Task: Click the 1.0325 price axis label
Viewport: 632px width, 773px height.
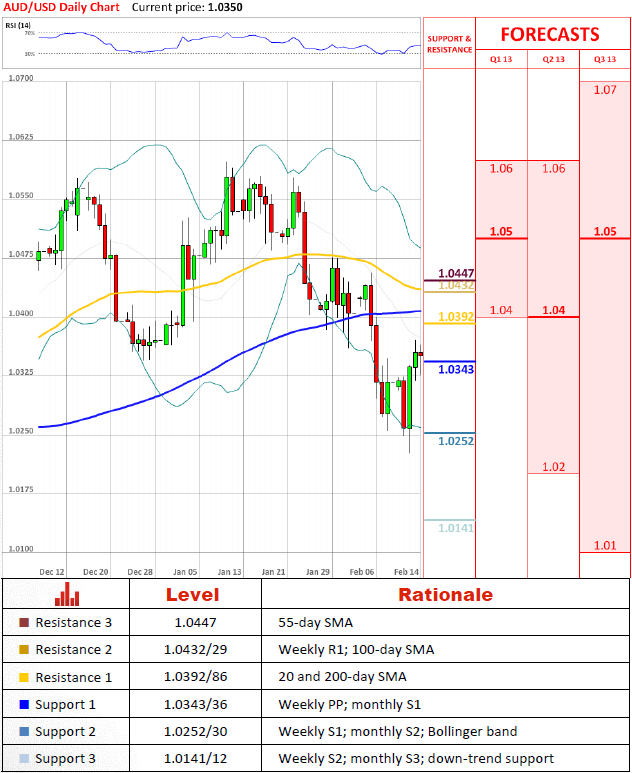Action: 21,372
